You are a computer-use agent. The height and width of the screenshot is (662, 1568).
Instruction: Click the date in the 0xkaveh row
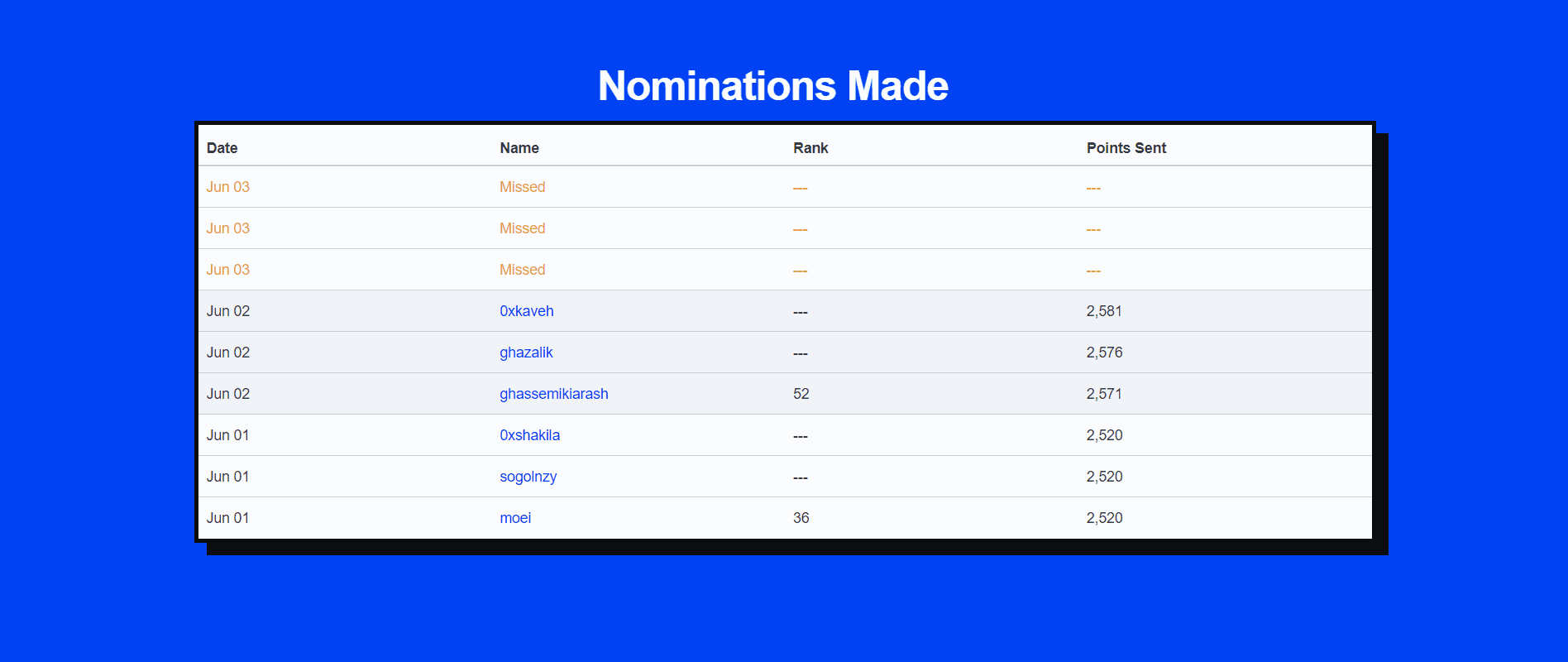point(227,311)
